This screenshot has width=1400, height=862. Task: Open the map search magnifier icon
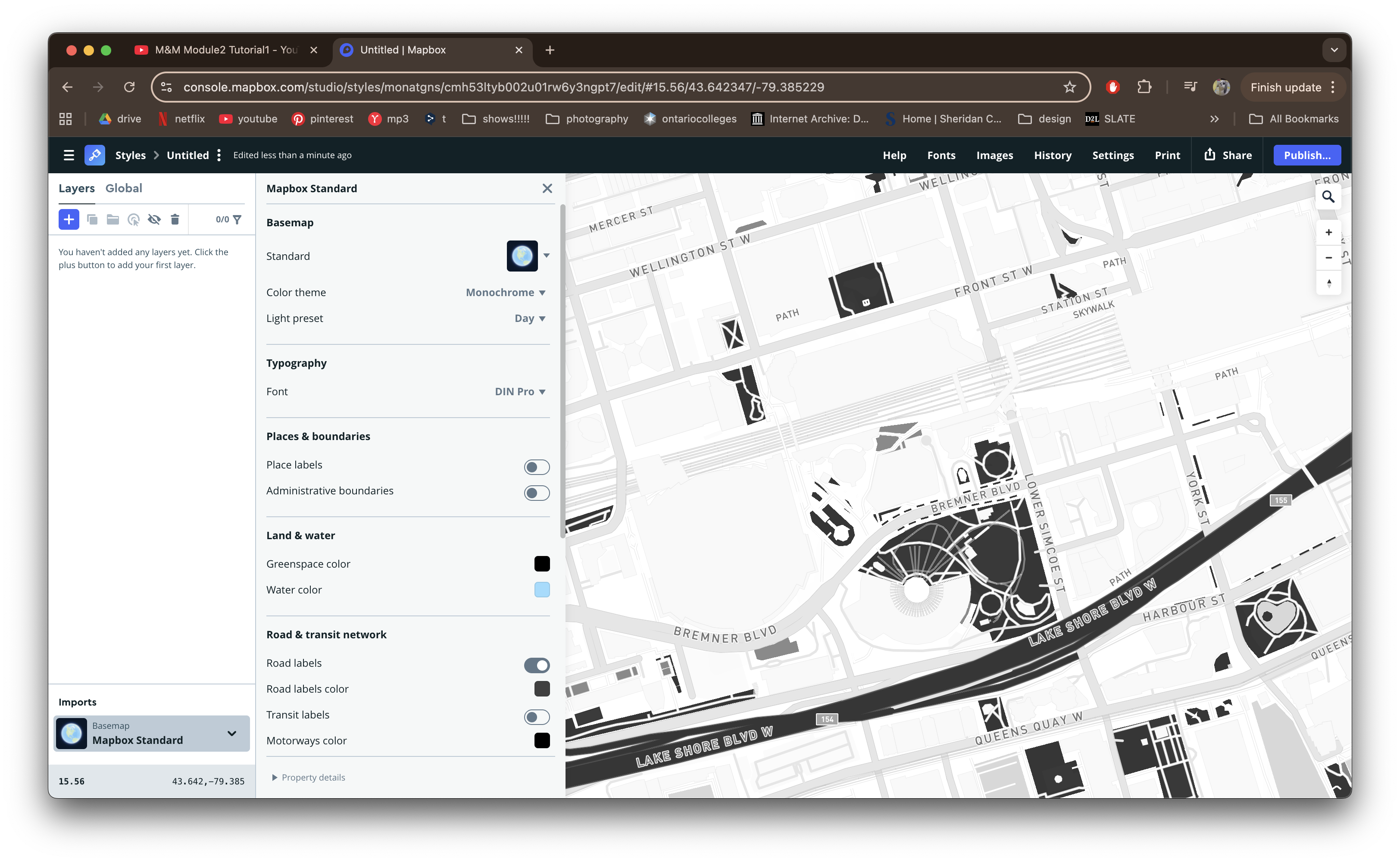click(x=1328, y=196)
